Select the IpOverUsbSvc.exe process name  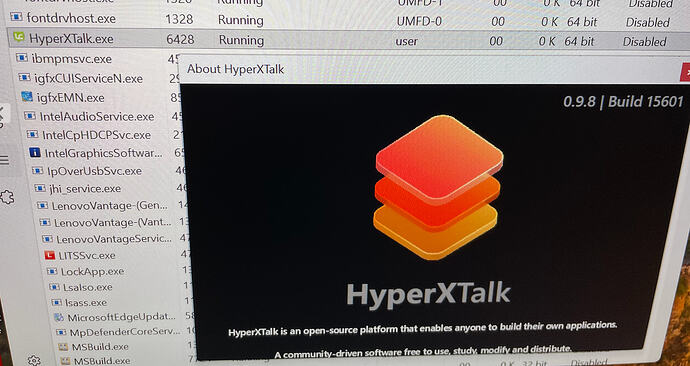click(x=95, y=171)
